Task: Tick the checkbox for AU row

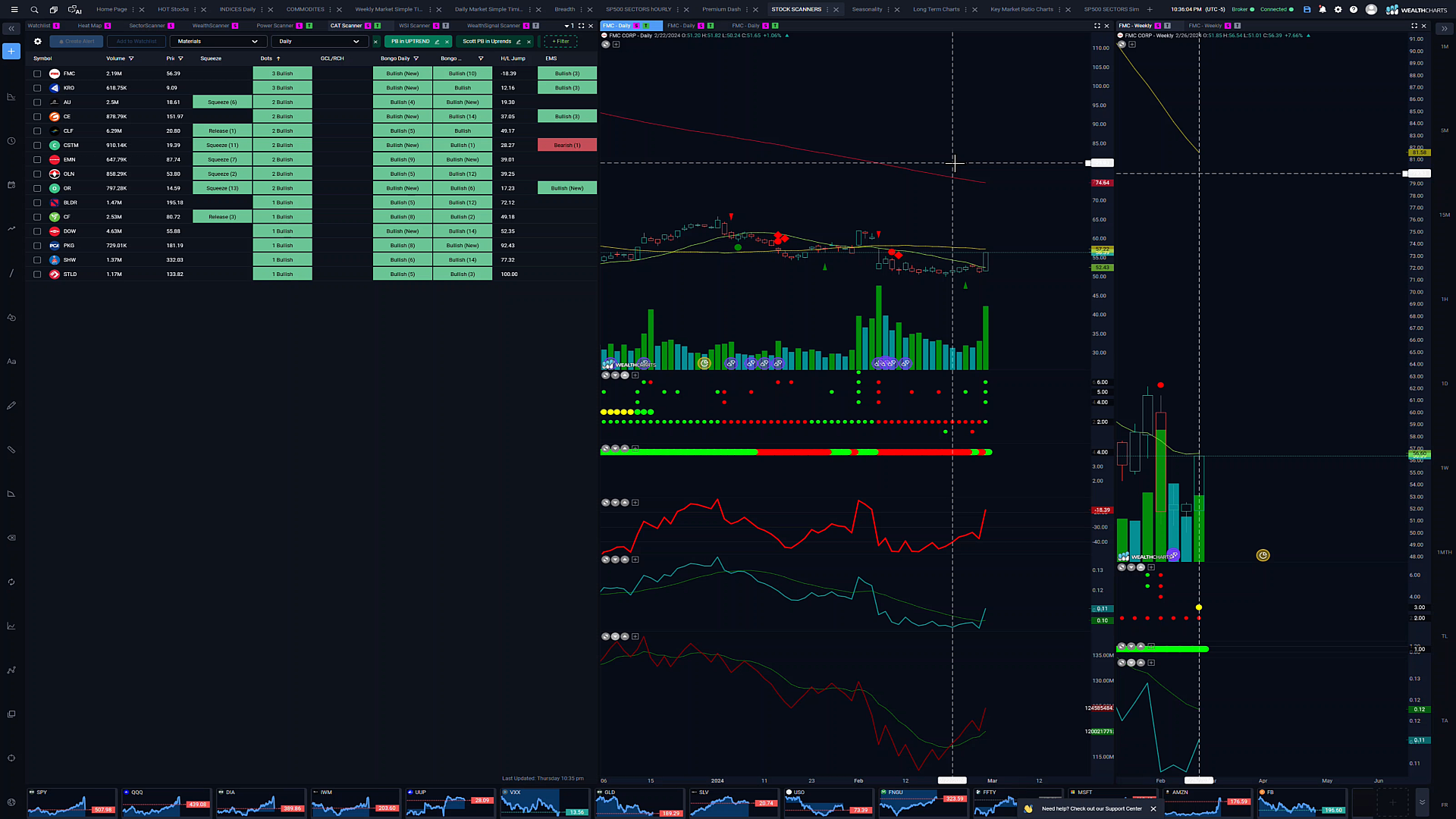Action: point(37,102)
